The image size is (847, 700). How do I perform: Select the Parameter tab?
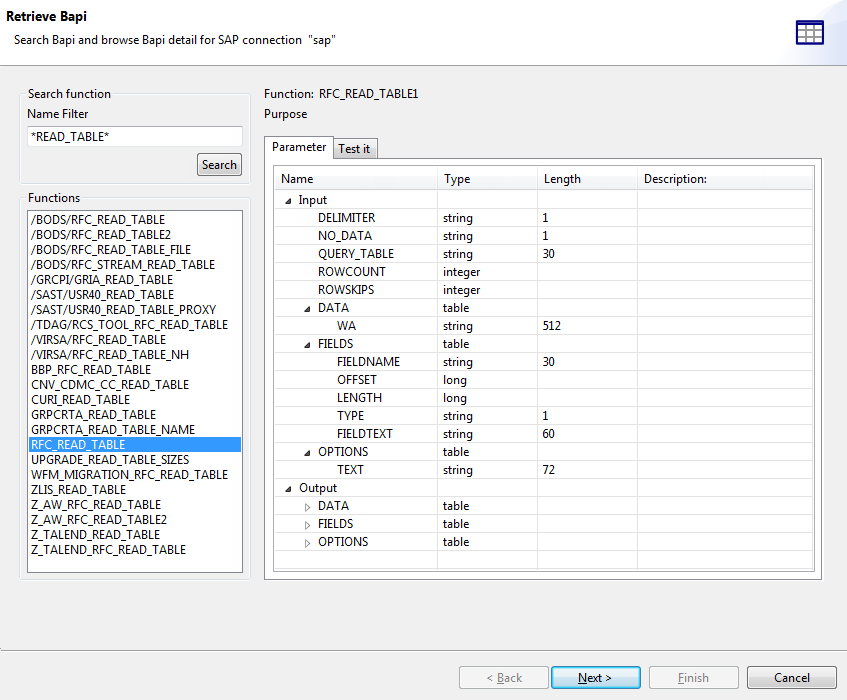299,147
